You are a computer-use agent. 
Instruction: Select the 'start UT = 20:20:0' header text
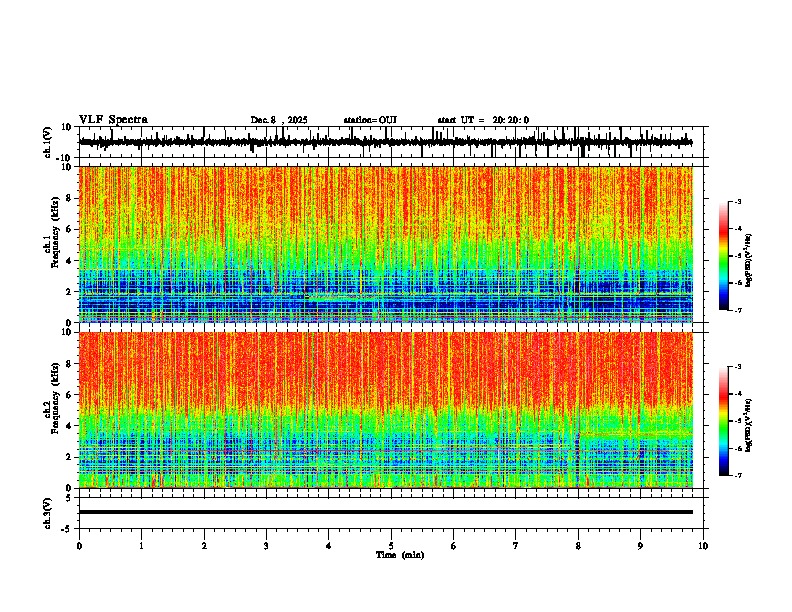click(483, 120)
